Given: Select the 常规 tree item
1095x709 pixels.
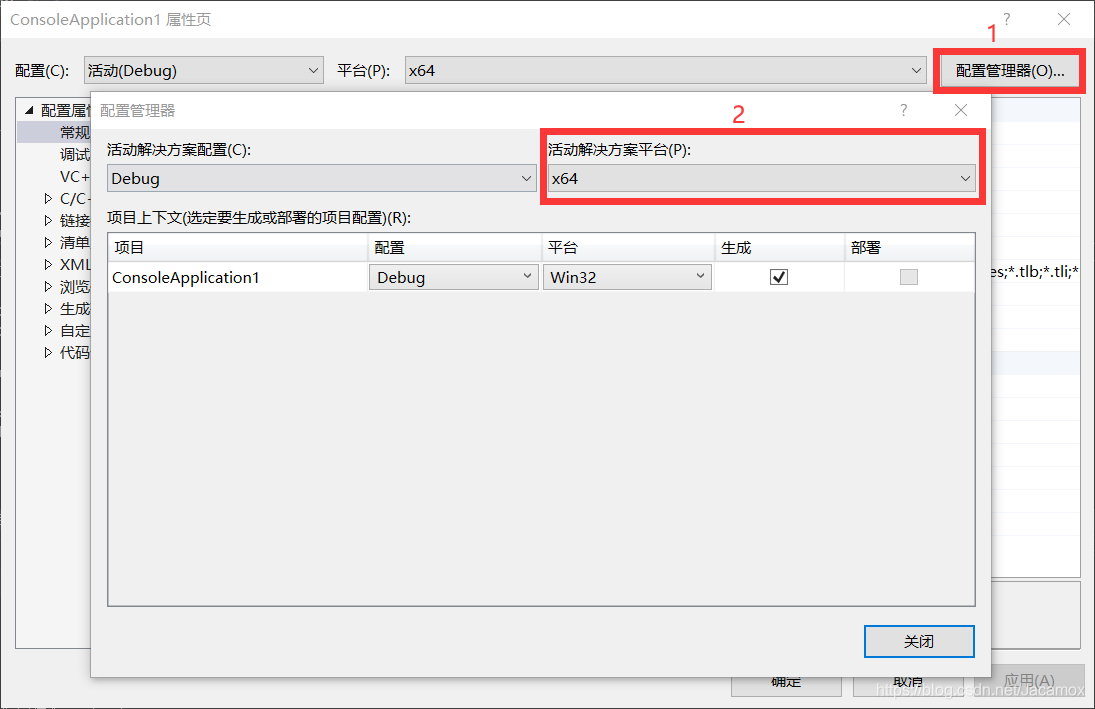Looking at the screenshot, I should coord(75,132).
